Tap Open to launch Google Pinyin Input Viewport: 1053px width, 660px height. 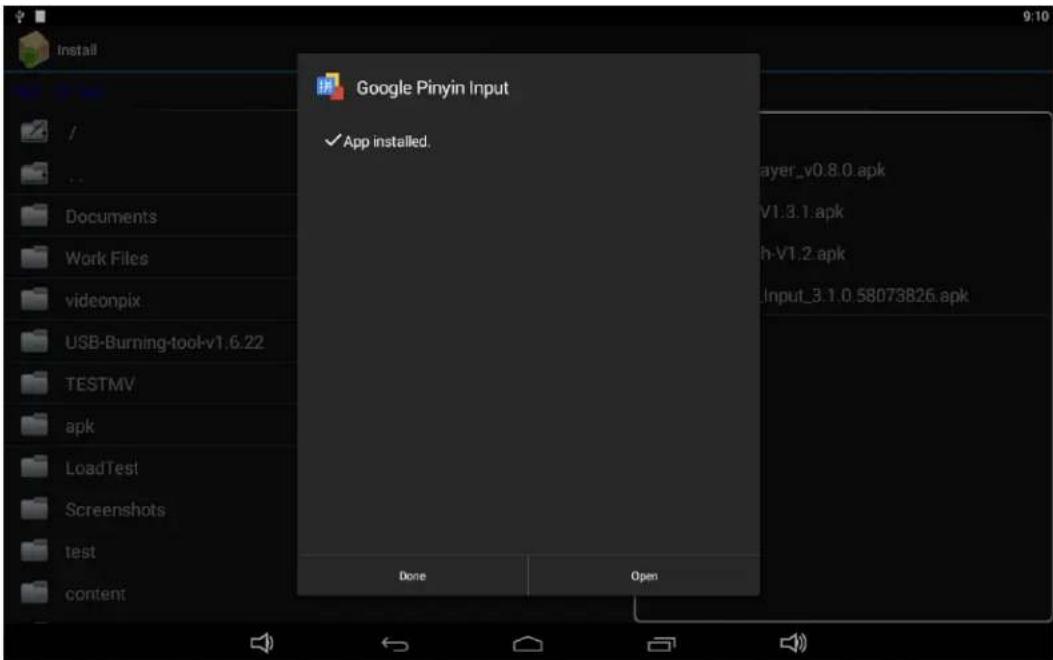click(644, 576)
